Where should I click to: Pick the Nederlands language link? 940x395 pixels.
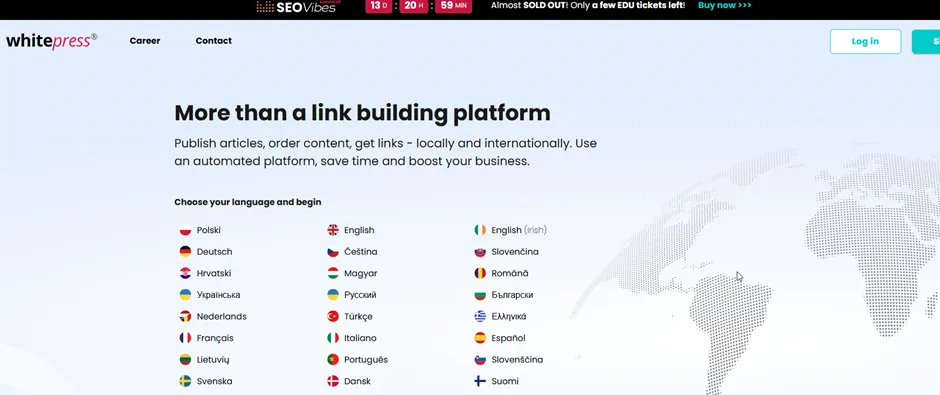(x=221, y=316)
